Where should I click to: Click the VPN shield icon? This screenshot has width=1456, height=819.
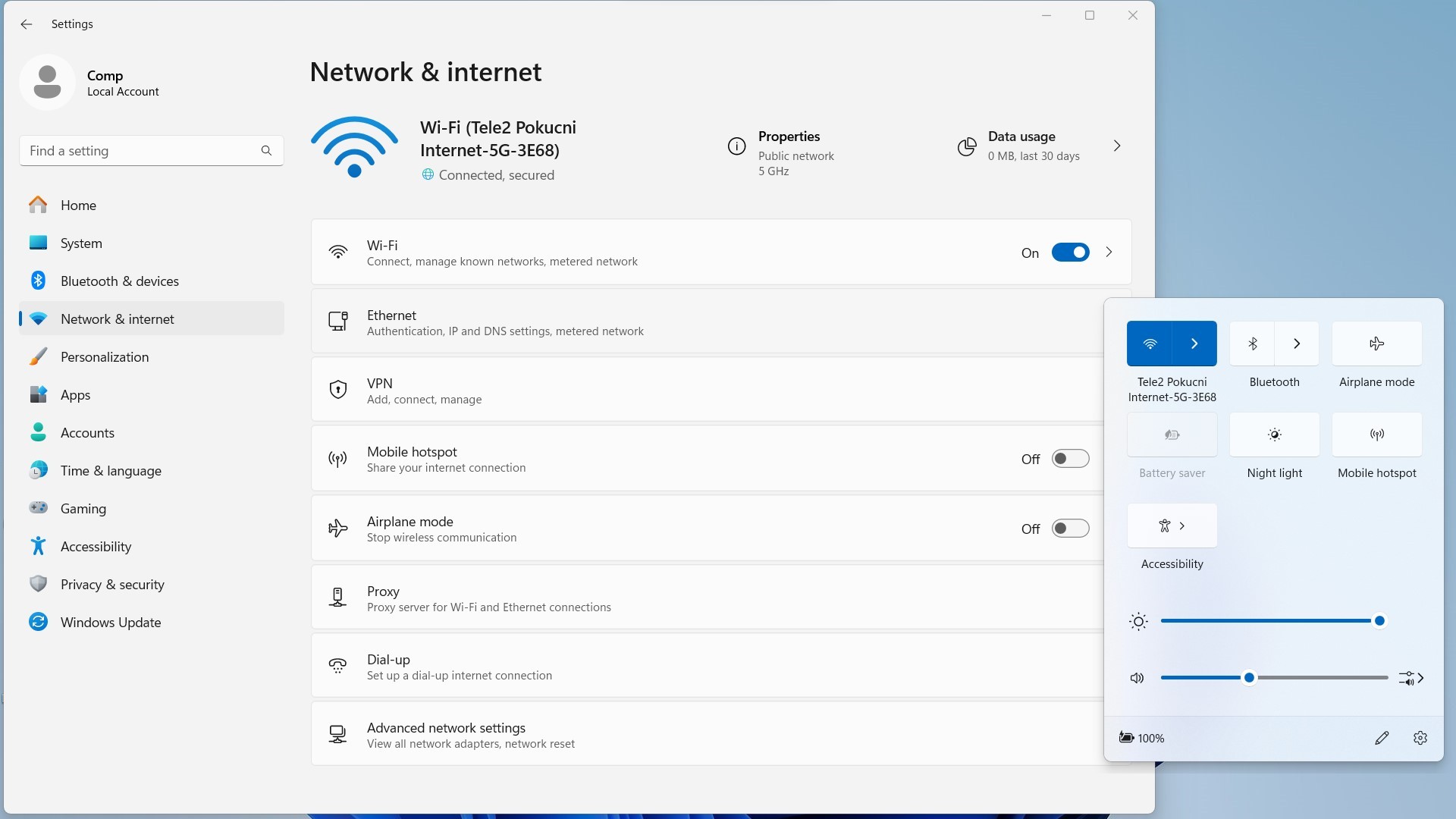click(x=338, y=390)
